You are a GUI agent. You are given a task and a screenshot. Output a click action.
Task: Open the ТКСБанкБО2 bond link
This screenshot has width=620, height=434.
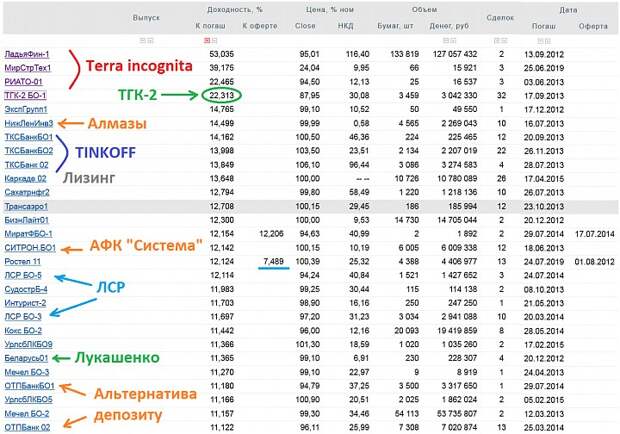(x=28, y=151)
